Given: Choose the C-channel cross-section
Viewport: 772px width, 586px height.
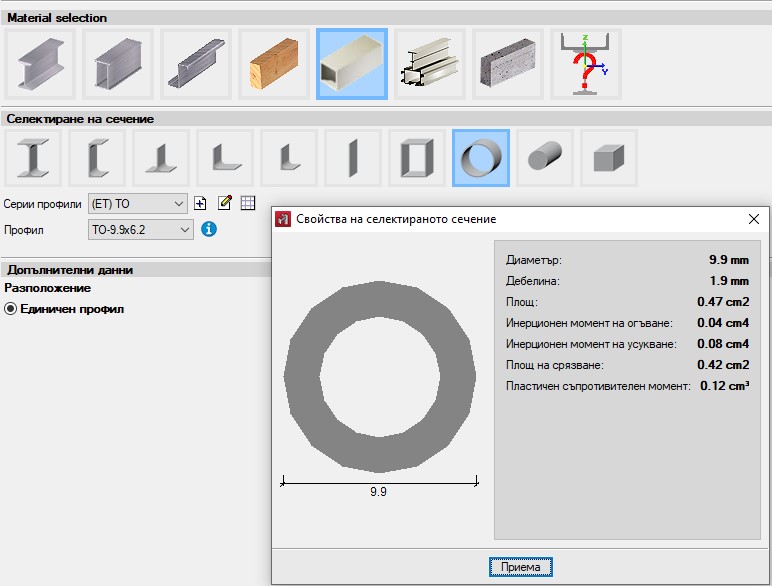Looking at the screenshot, I should (97, 158).
